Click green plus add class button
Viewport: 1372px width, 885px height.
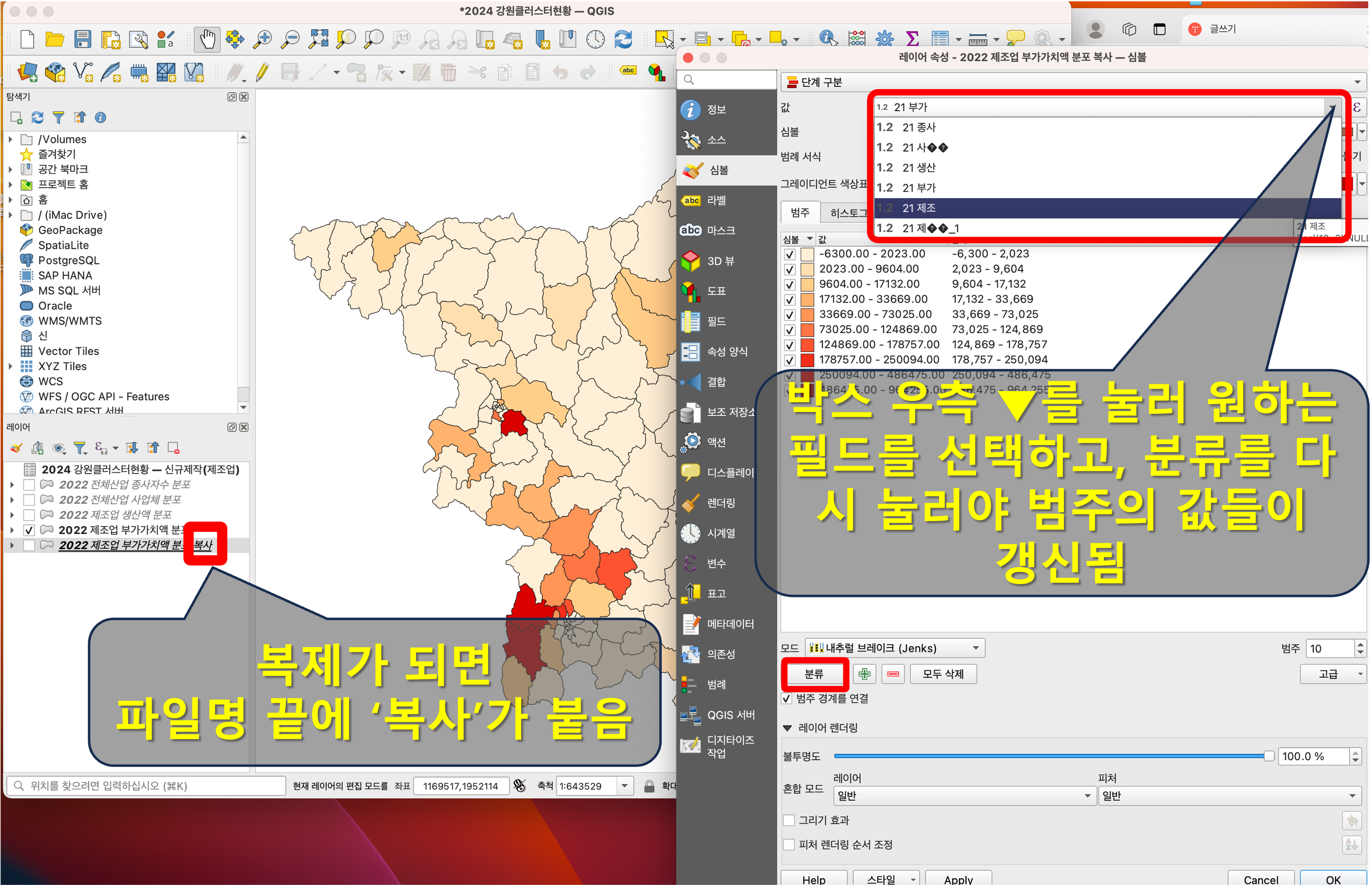(864, 673)
